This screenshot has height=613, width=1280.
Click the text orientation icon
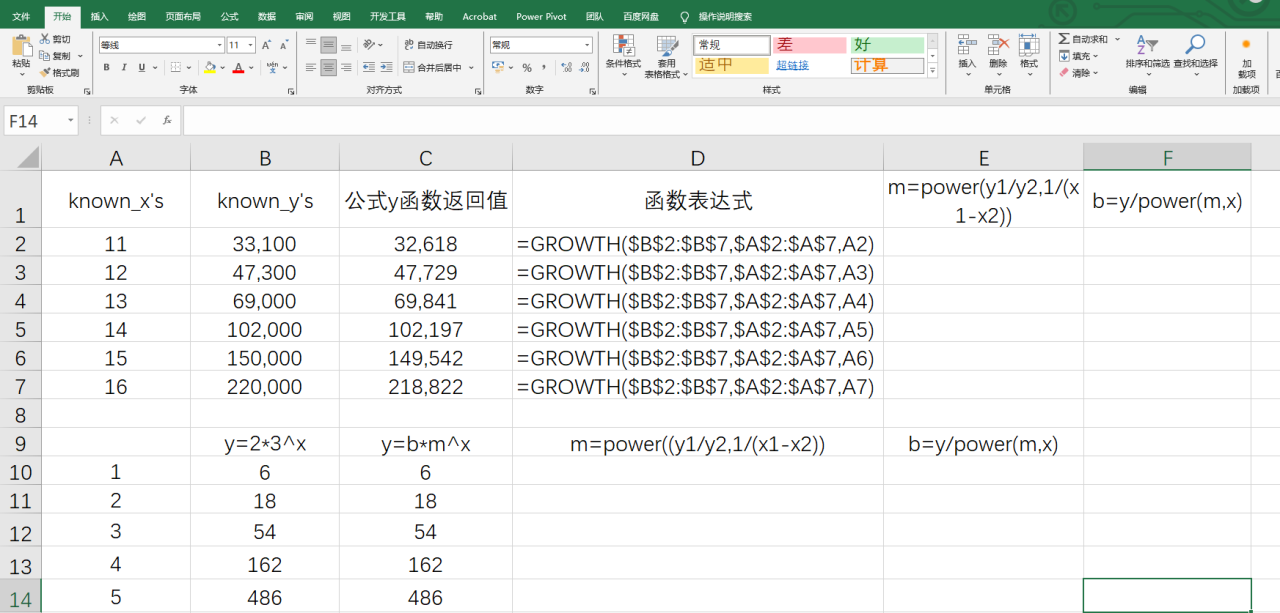[369, 44]
